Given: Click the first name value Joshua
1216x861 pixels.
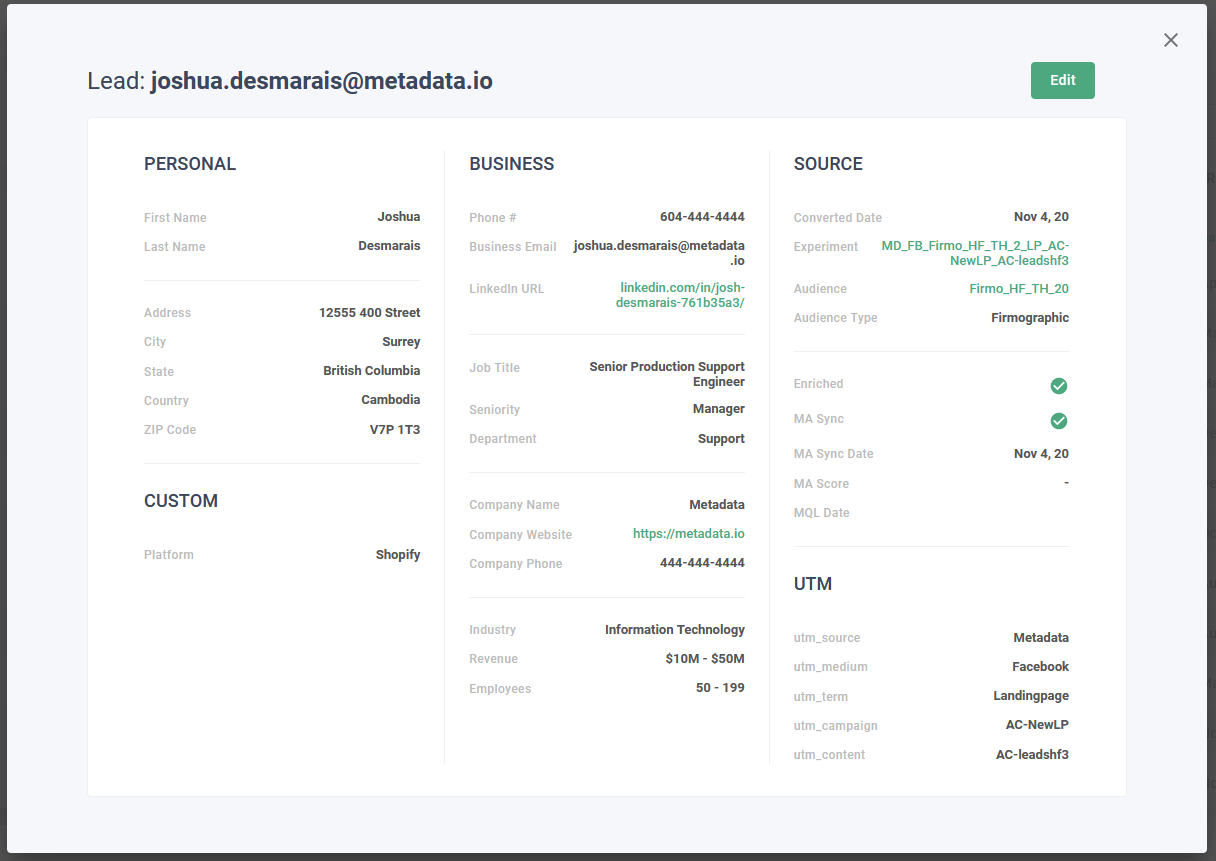Looking at the screenshot, I should click(x=399, y=217).
